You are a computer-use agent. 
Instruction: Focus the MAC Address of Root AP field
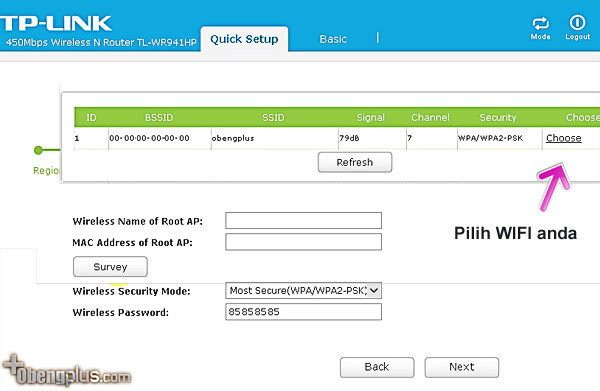(303, 242)
